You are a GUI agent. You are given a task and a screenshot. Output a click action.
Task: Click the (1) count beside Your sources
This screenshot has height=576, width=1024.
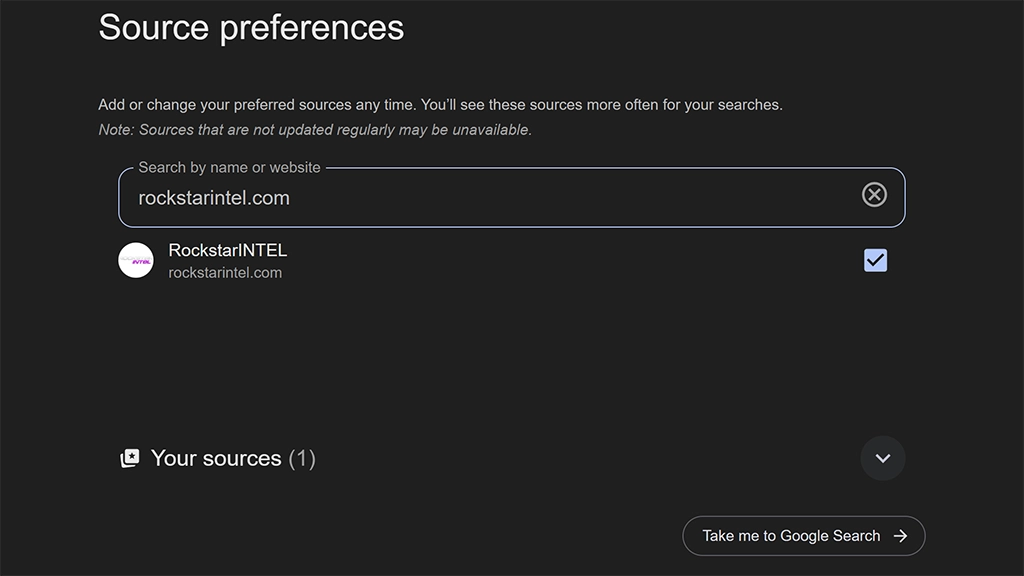(x=302, y=459)
